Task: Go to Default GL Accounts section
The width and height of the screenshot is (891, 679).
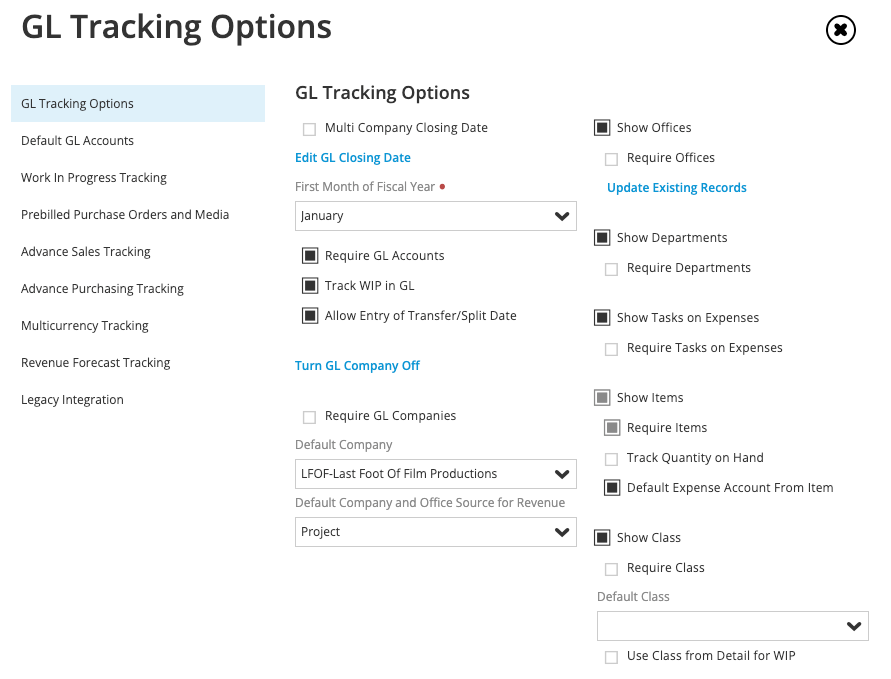Action: pos(78,141)
